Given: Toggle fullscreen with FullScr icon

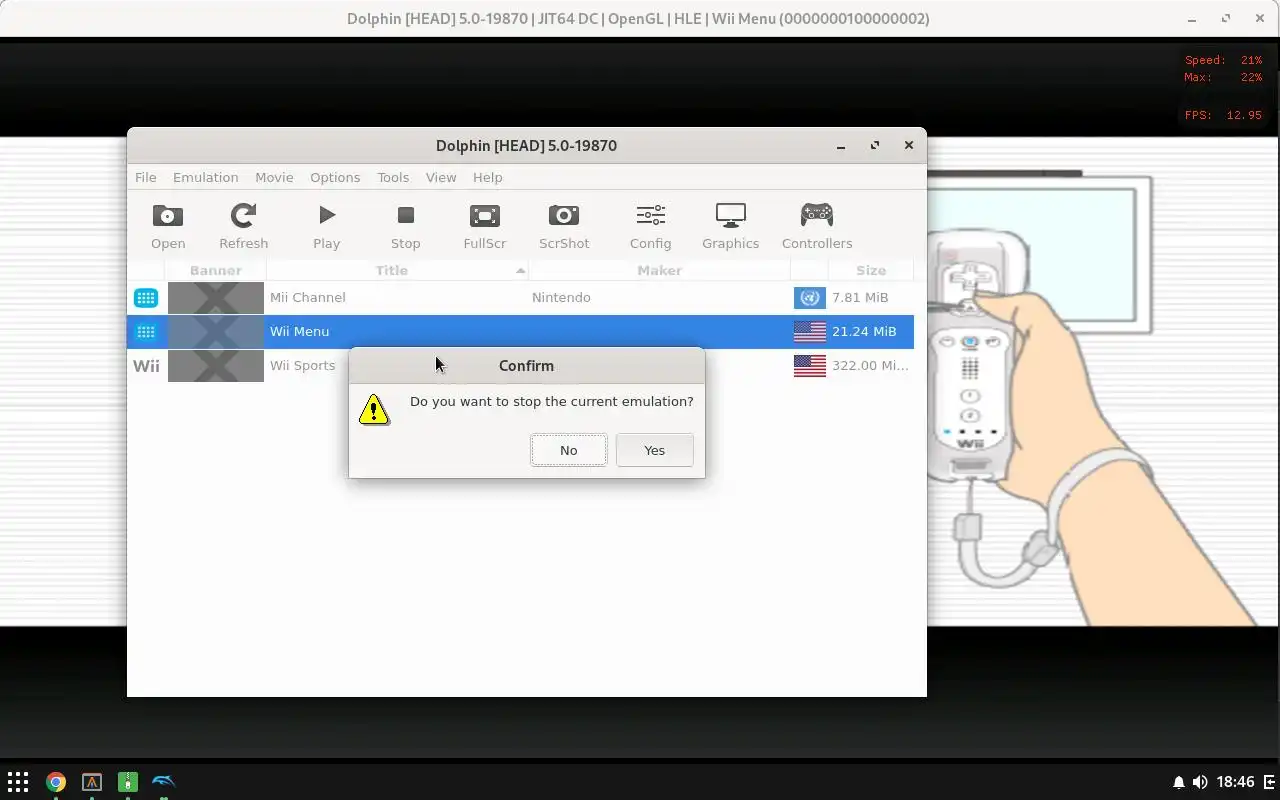Looking at the screenshot, I should [485, 226].
